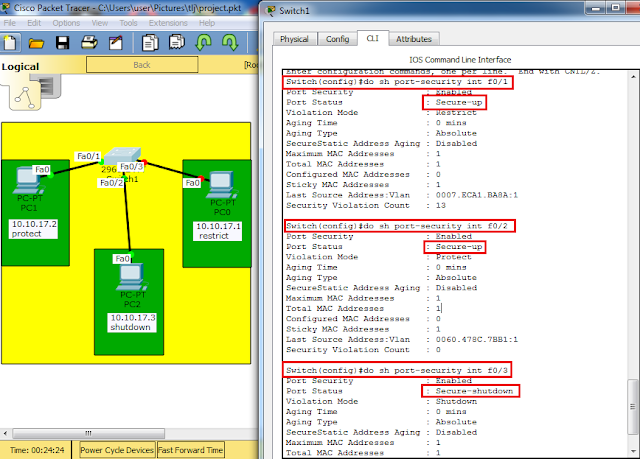Select the PC0 computer in the topology
Viewport: 640px width, 459px height.
pyautogui.click(x=222, y=186)
